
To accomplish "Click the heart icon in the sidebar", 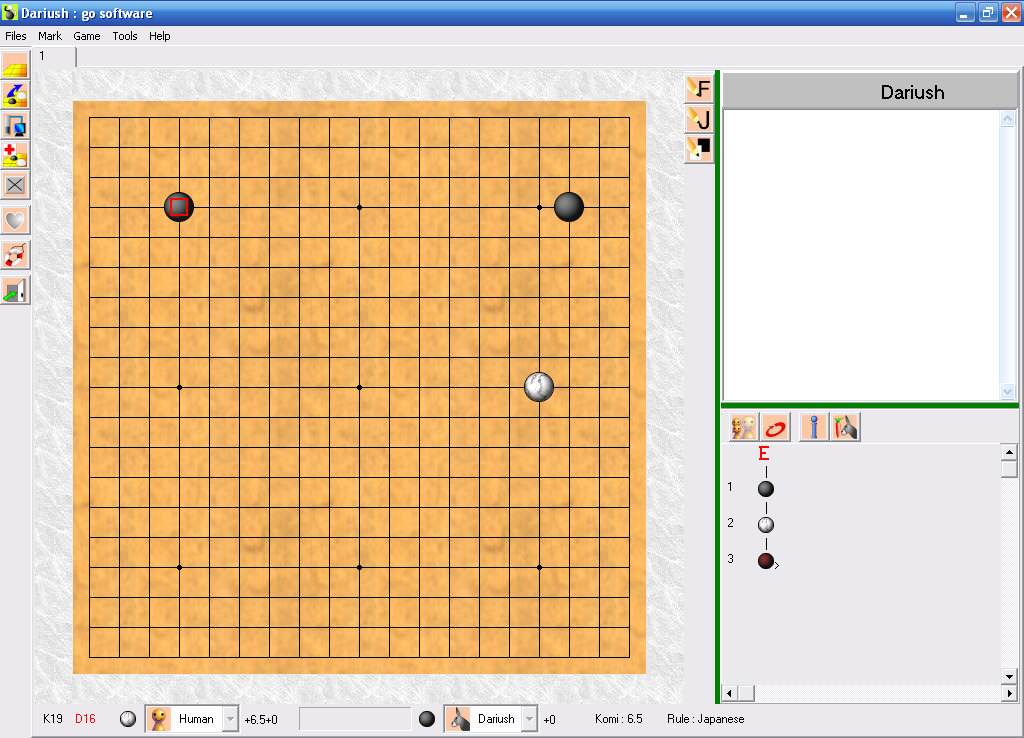I will pos(15,219).
